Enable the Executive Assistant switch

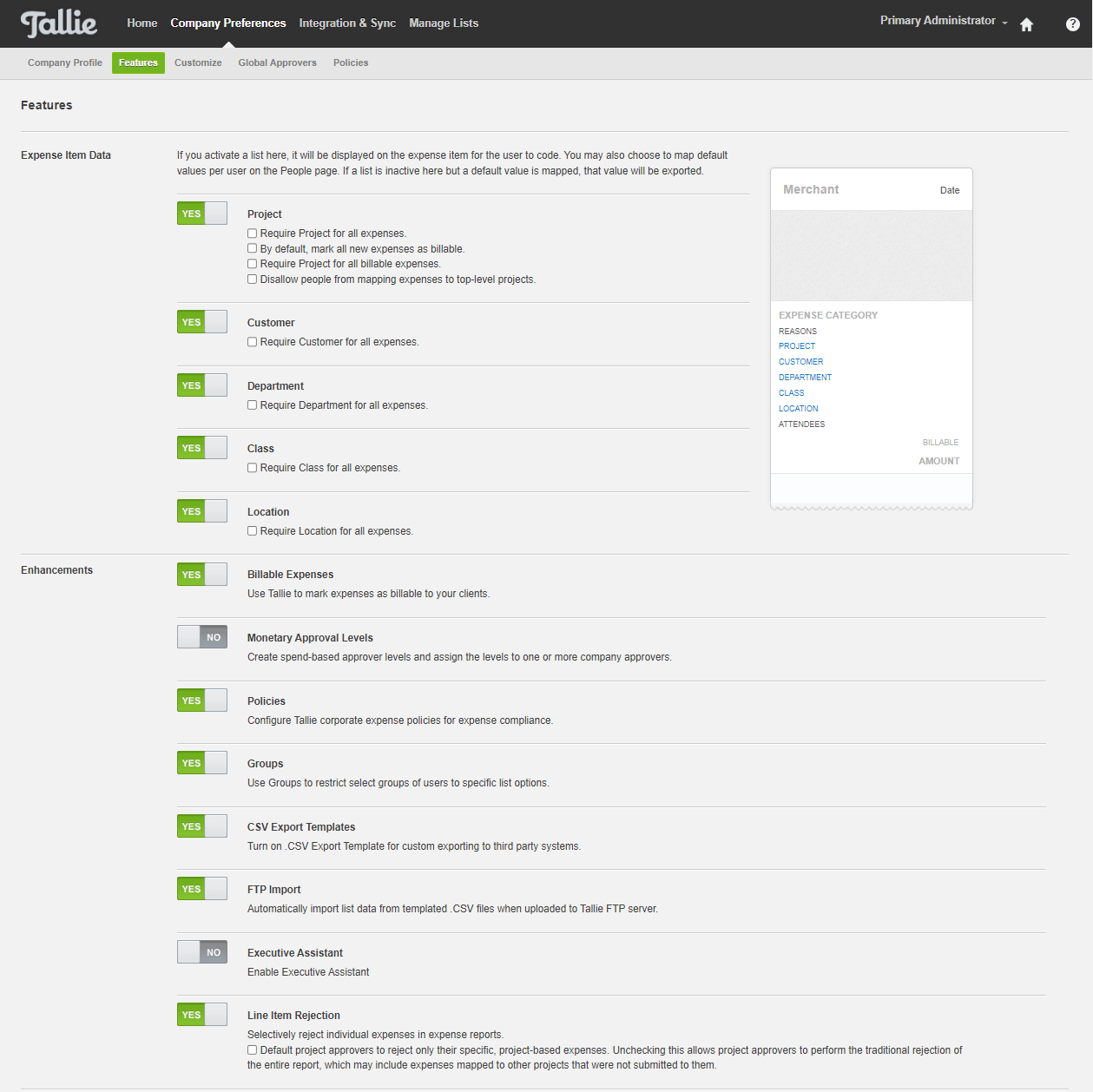coord(202,952)
